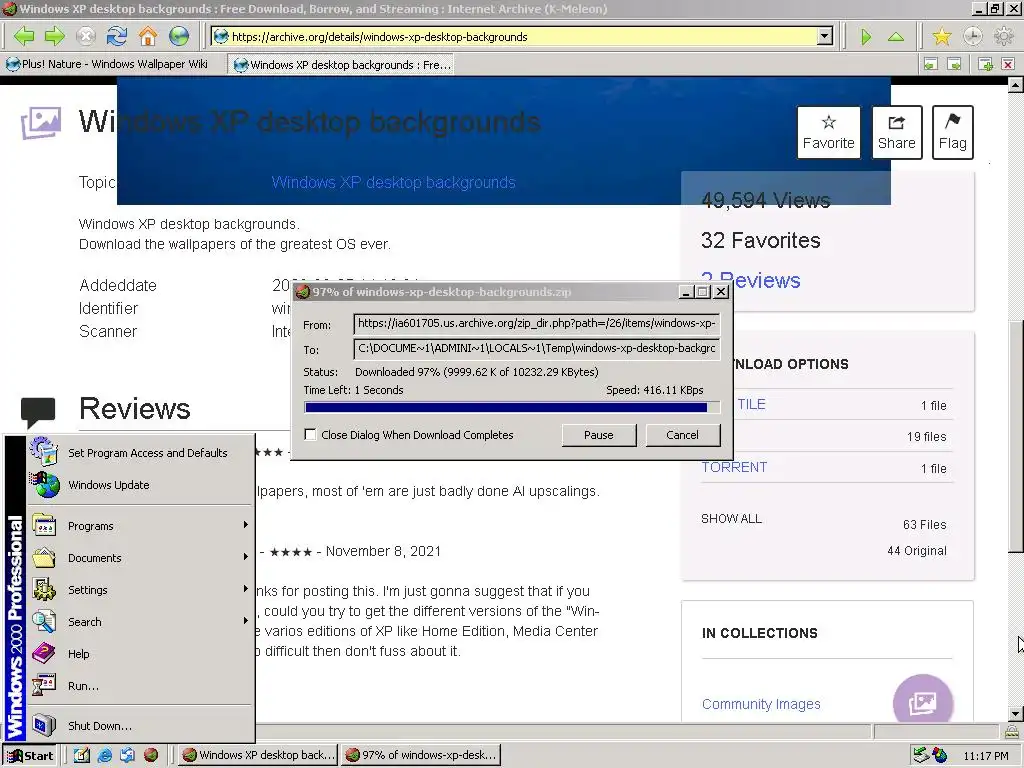The image size is (1024, 768).
Task: Click the 11:17 PM clock
Action: point(986,756)
